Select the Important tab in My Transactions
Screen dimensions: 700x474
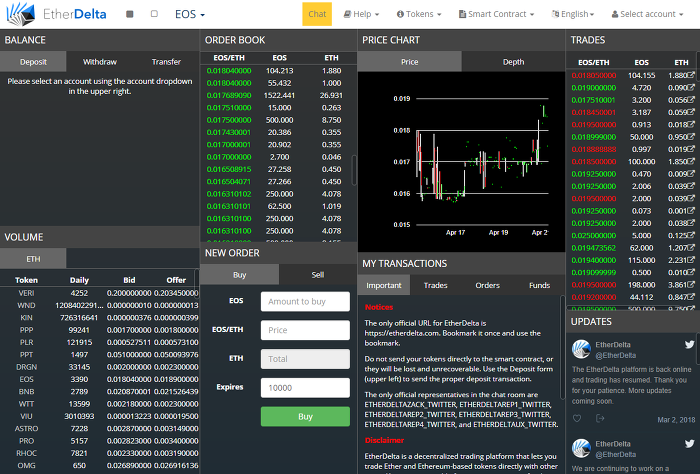pyautogui.click(x=384, y=285)
